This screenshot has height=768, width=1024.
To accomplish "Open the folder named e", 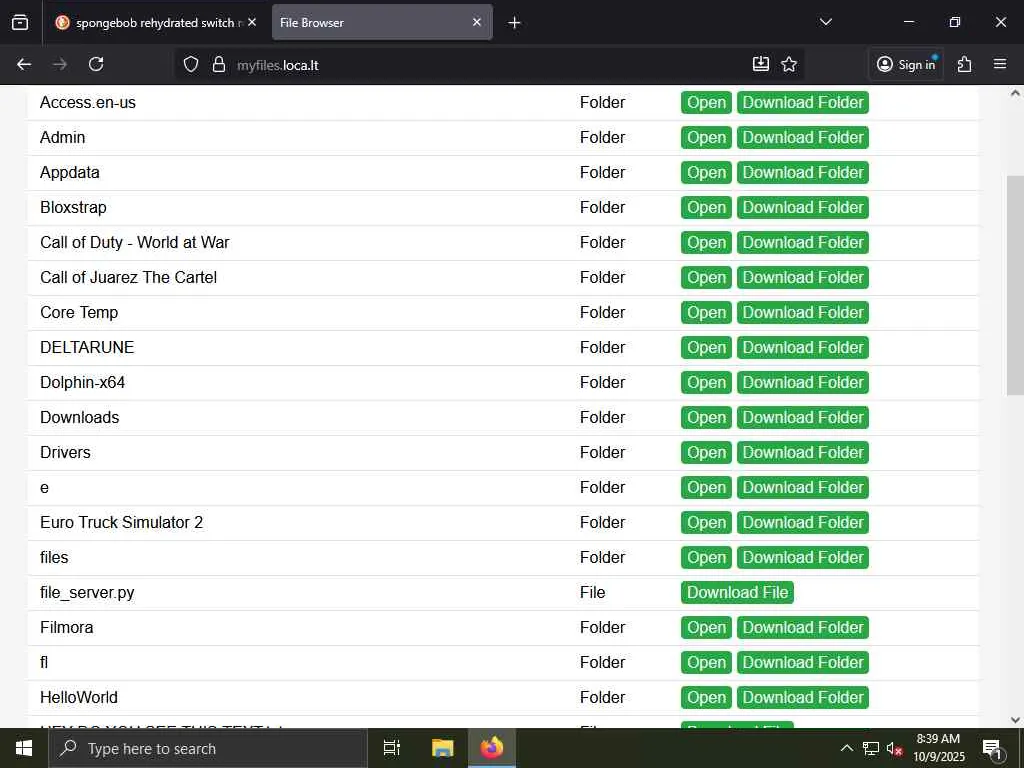I will pyautogui.click(x=706, y=488).
